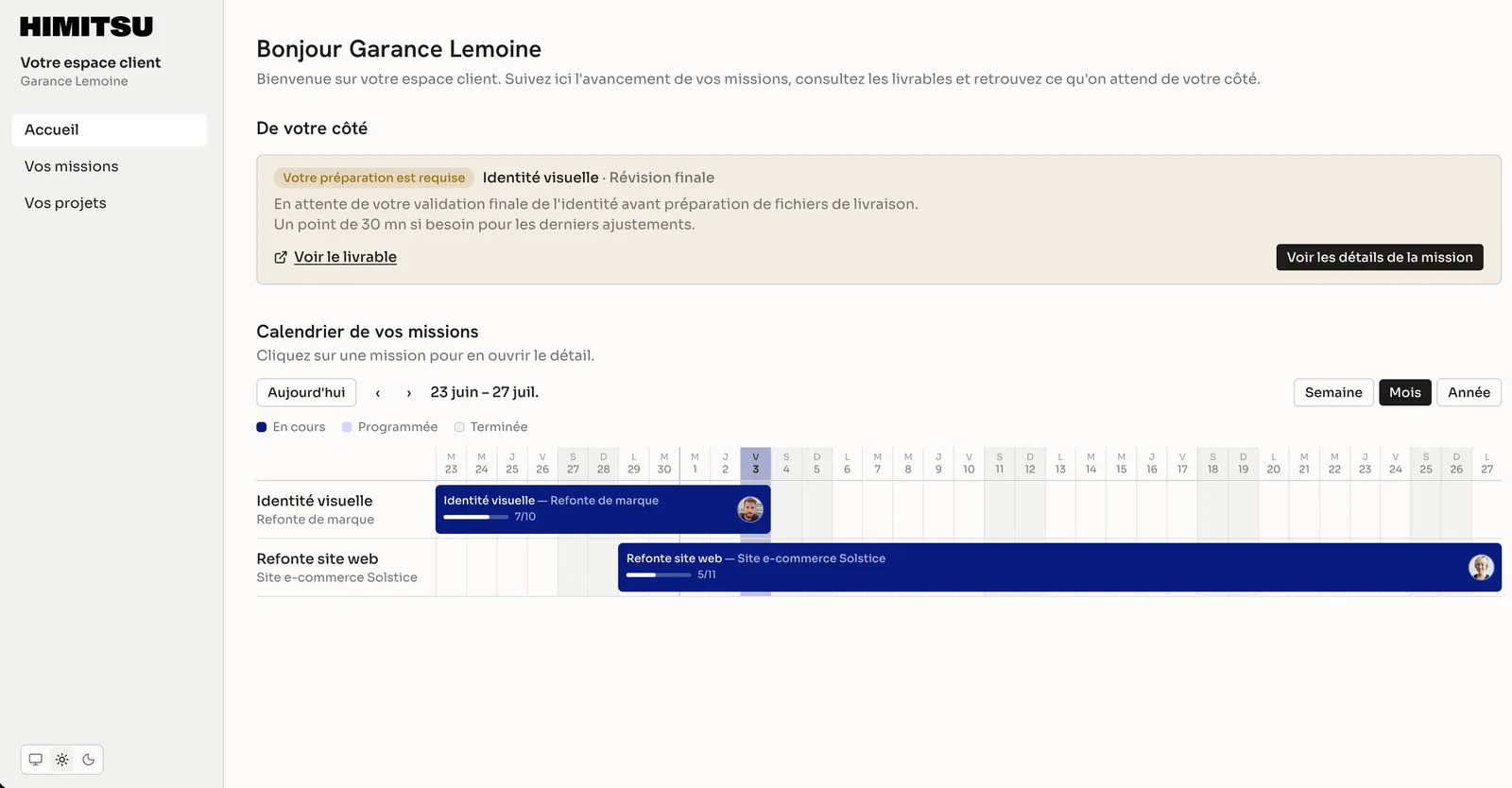Click avatar on Identité visuelle bar
Image resolution: width=1512 pixels, height=788 pixels.
750,509
